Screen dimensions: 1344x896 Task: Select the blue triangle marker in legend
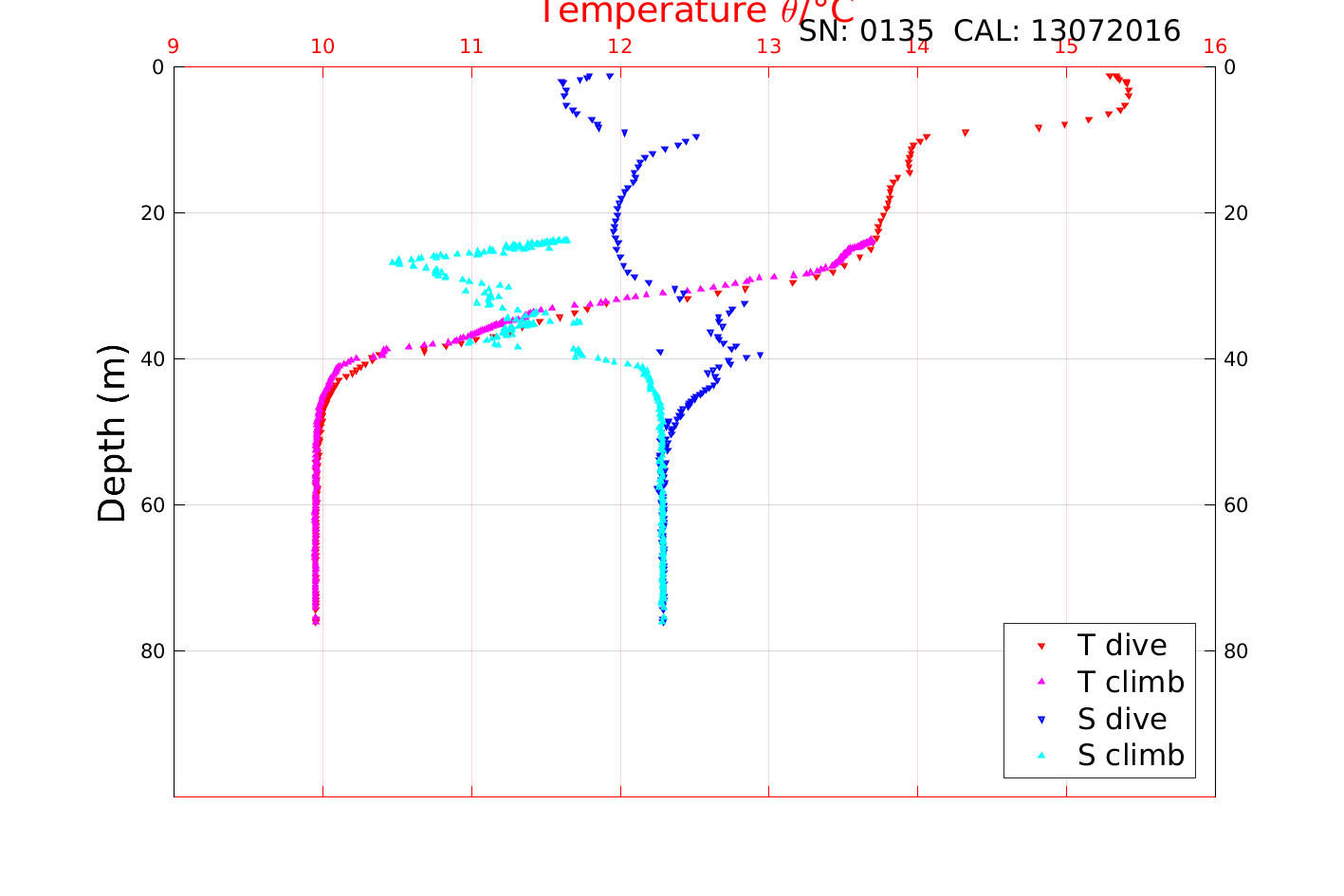tap(1040, 720)
